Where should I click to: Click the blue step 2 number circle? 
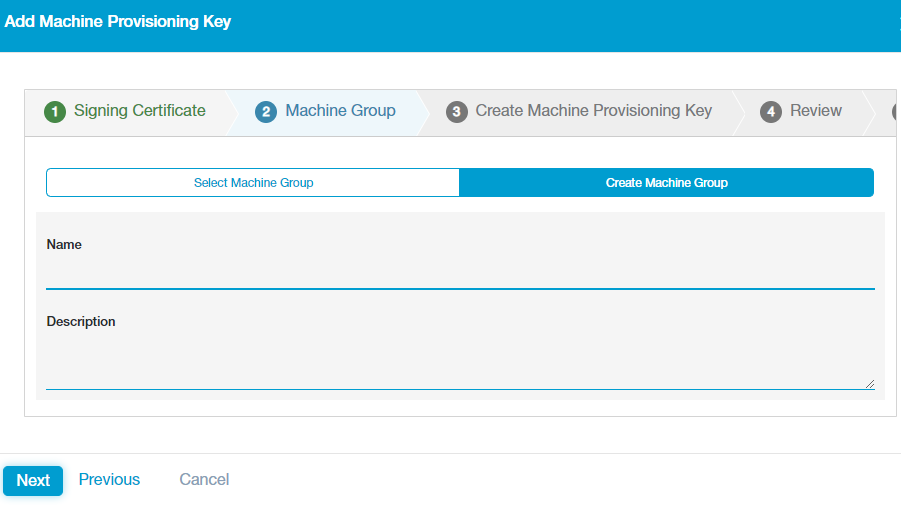pyautogui.click(x=266, y=111)
